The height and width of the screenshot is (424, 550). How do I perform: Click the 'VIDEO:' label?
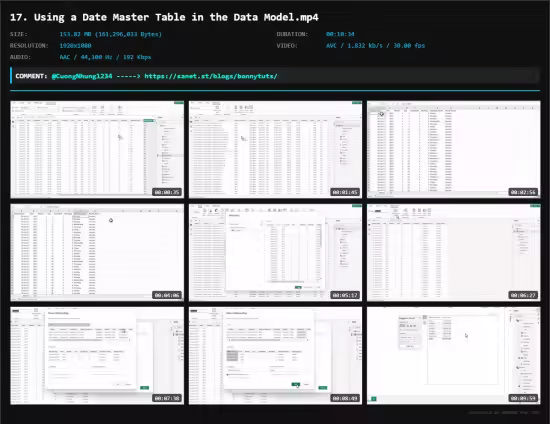tap(287, 46)
